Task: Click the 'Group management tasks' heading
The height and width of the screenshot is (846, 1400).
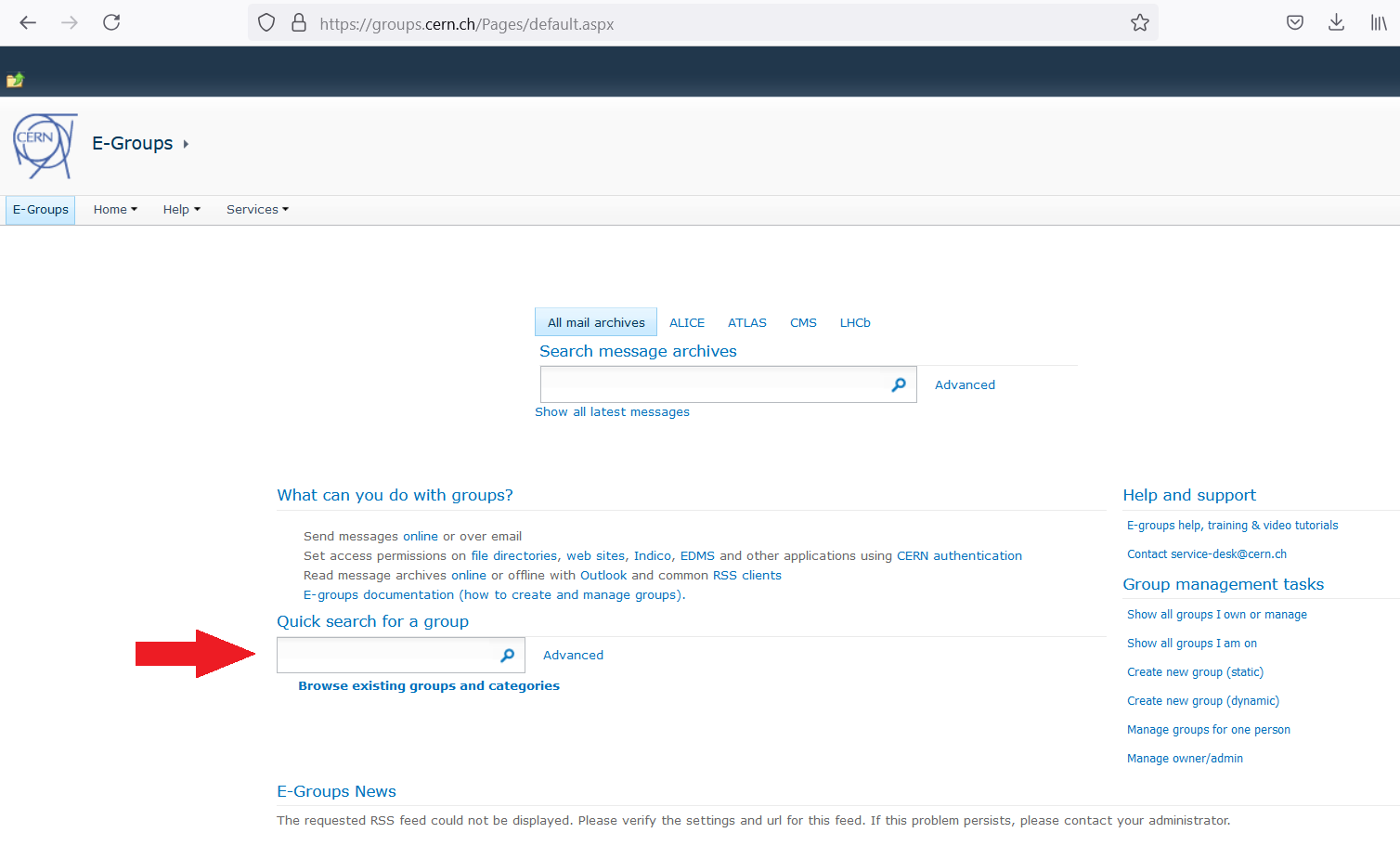Action: (x=1224, y=585)
